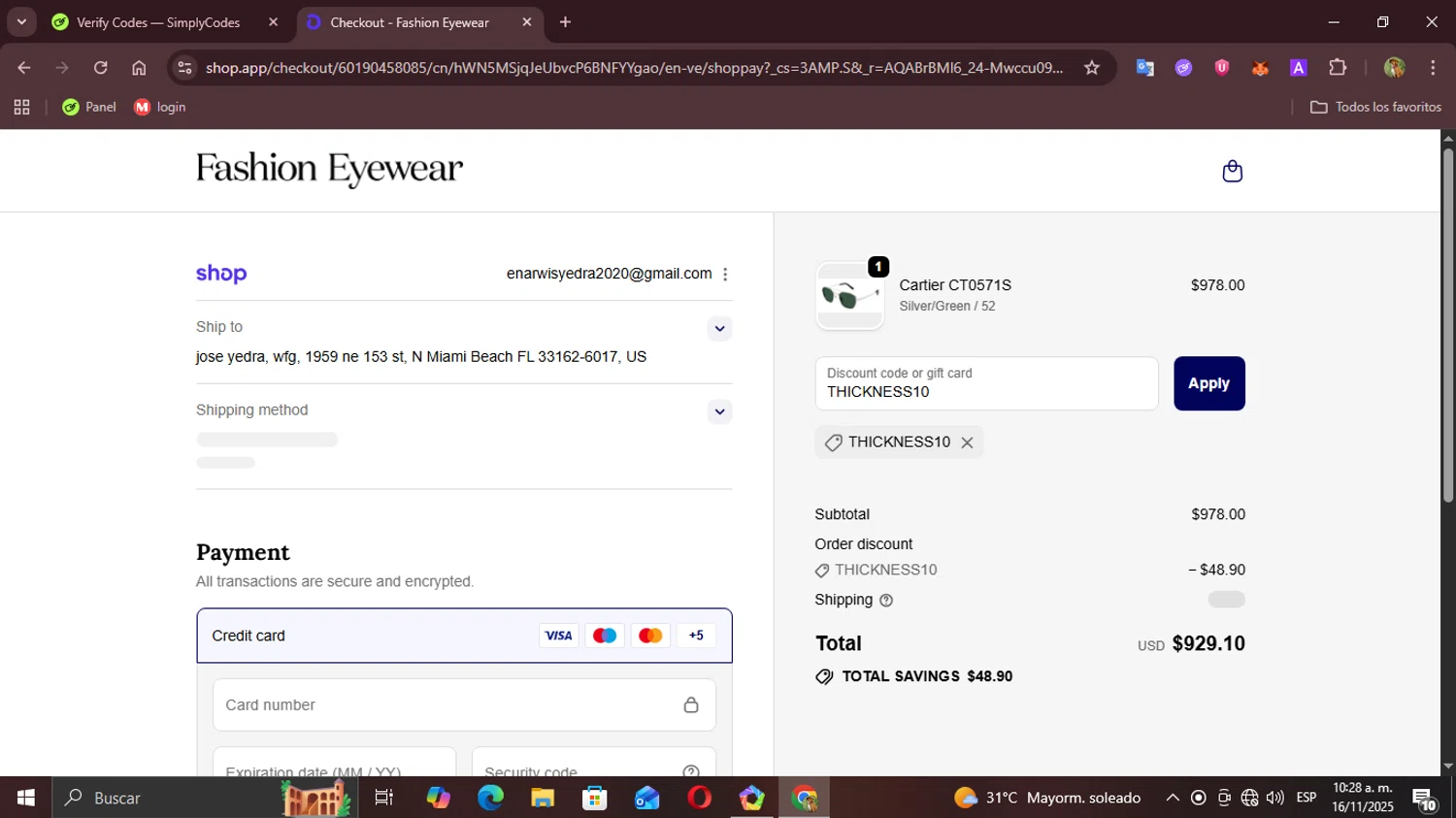
Task: Open the shield U extension
Action: click(x=1221, y=67)
